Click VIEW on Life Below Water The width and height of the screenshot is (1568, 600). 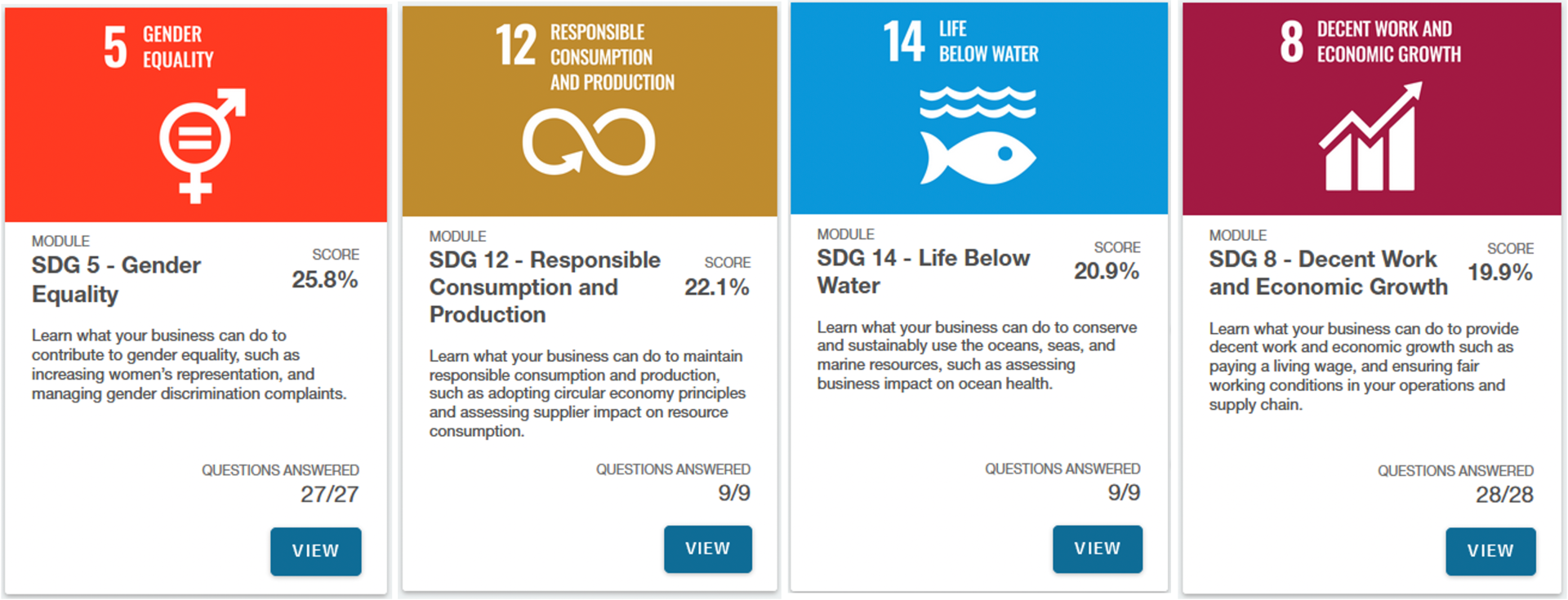click(1098, 549)
